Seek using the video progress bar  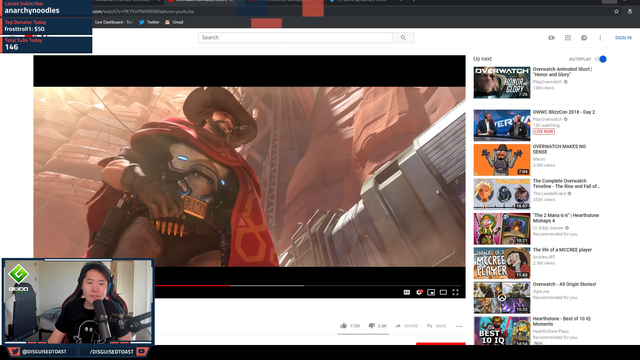(308, 286)
